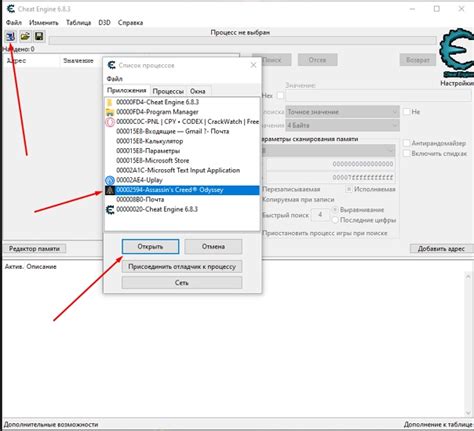Click the Быстрый поиск value field
Image resolution: width=474 pixels, height=431 pixels.
click(320, 215)
